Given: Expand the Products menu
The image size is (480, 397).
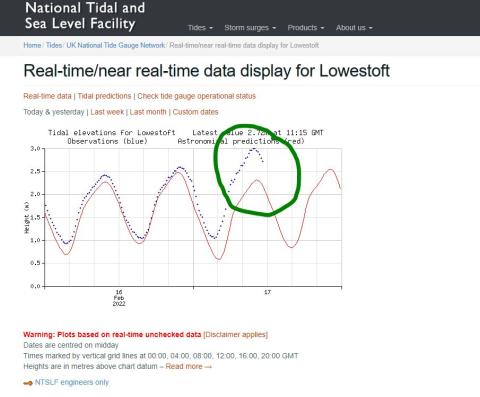Looking at the screenshot, I should click(x=306, y=28).
